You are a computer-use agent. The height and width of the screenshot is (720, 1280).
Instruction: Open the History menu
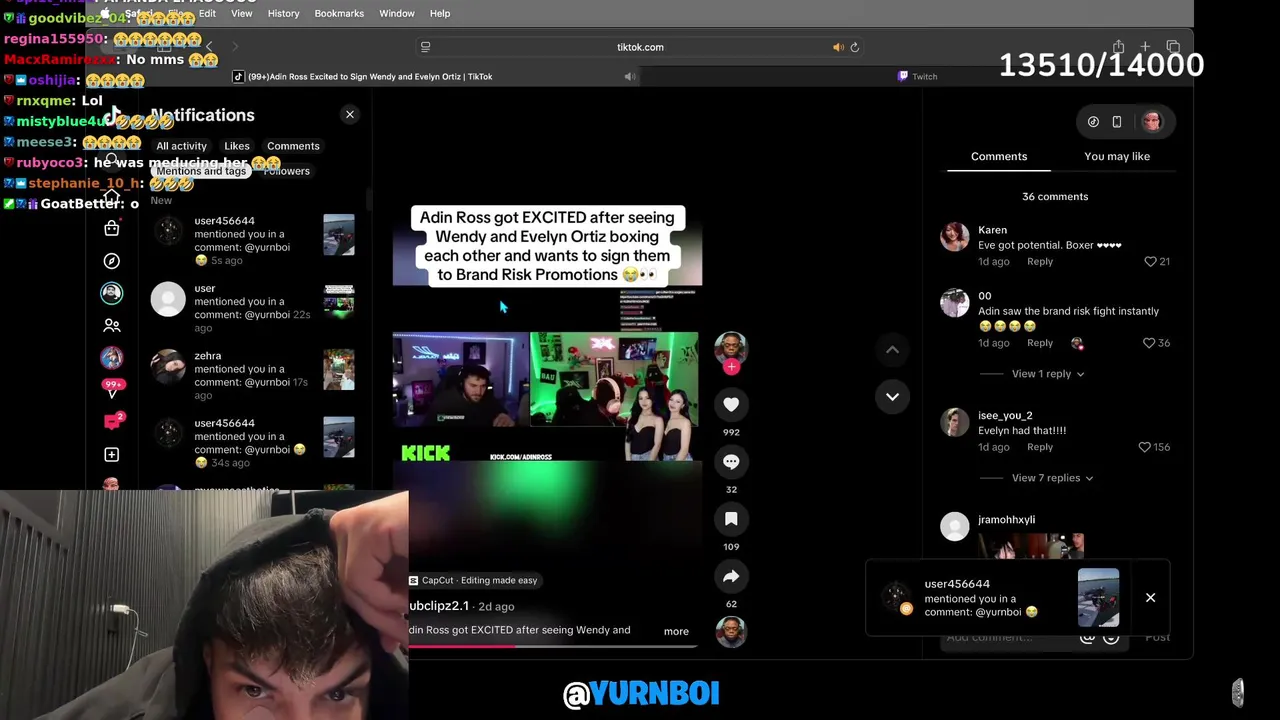[x=283, y=13]
